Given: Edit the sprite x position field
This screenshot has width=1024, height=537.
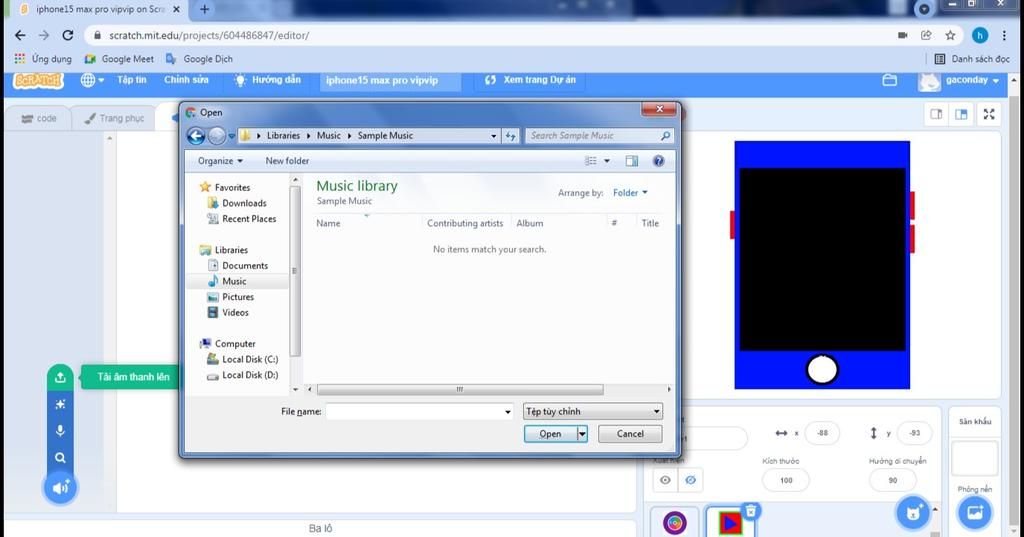Looking at the screenshot, I should point(822,432).
